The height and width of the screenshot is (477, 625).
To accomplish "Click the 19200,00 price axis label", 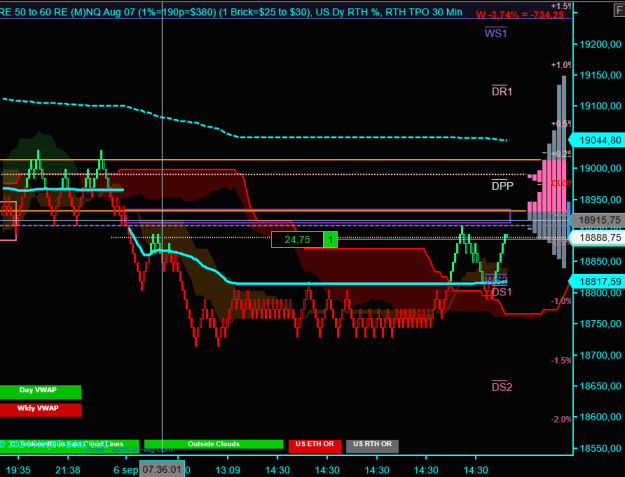I will coord(600,44).
